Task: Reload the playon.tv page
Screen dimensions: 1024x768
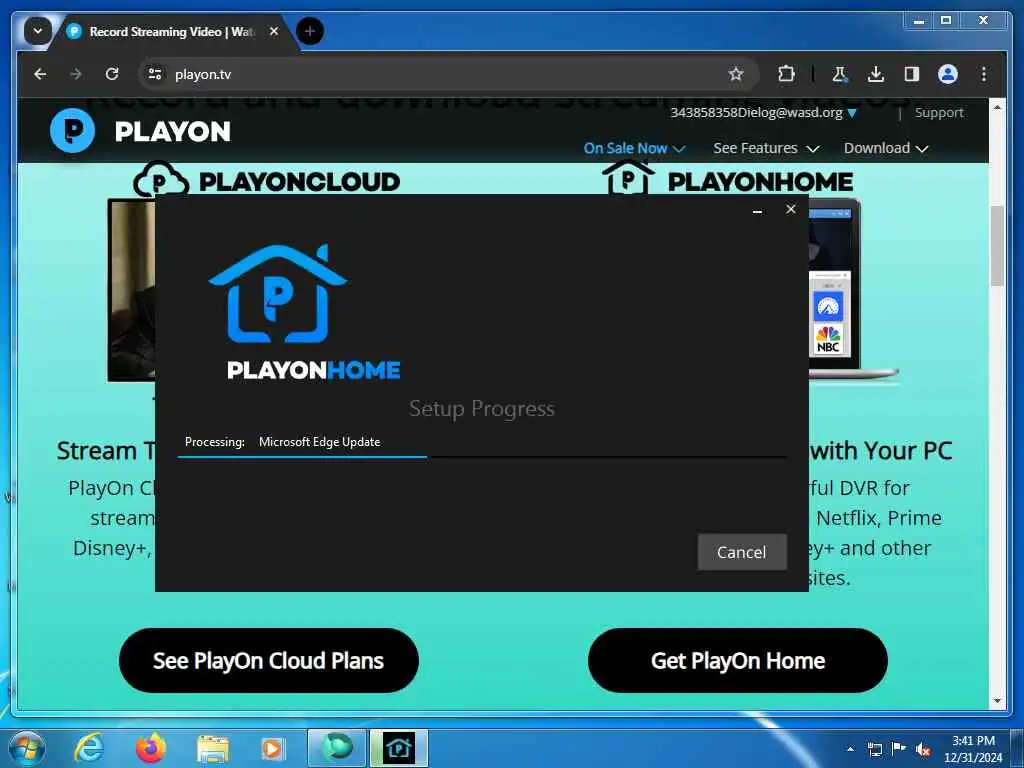Action: click(x=112, y=74)
